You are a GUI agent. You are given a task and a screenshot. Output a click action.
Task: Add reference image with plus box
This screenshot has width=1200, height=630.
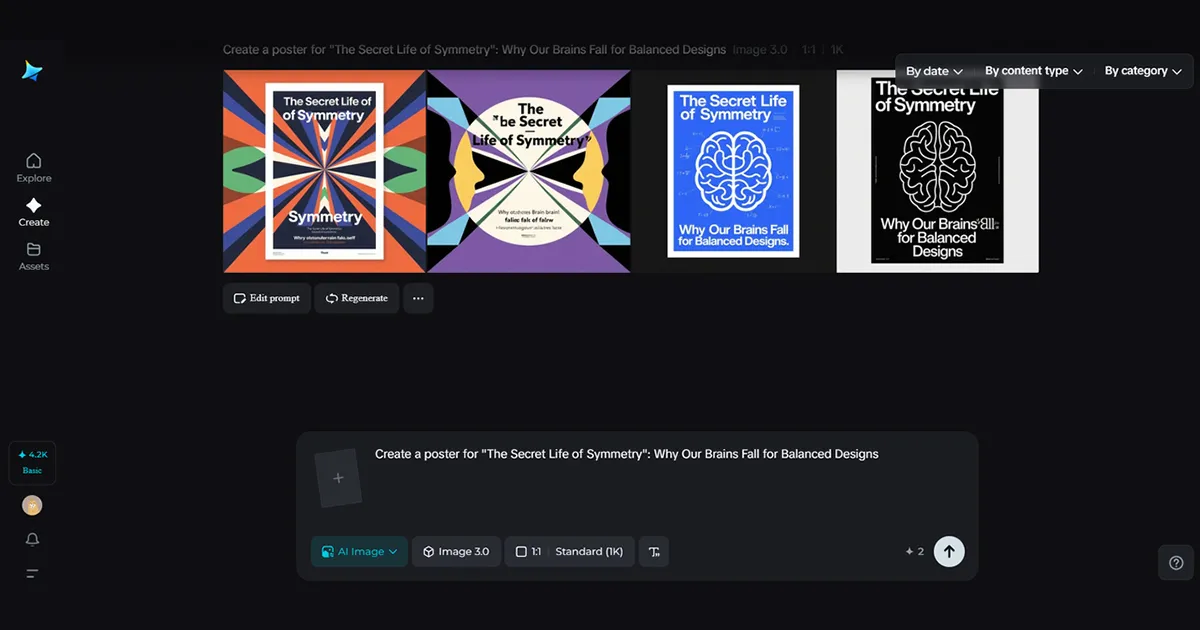338,478
